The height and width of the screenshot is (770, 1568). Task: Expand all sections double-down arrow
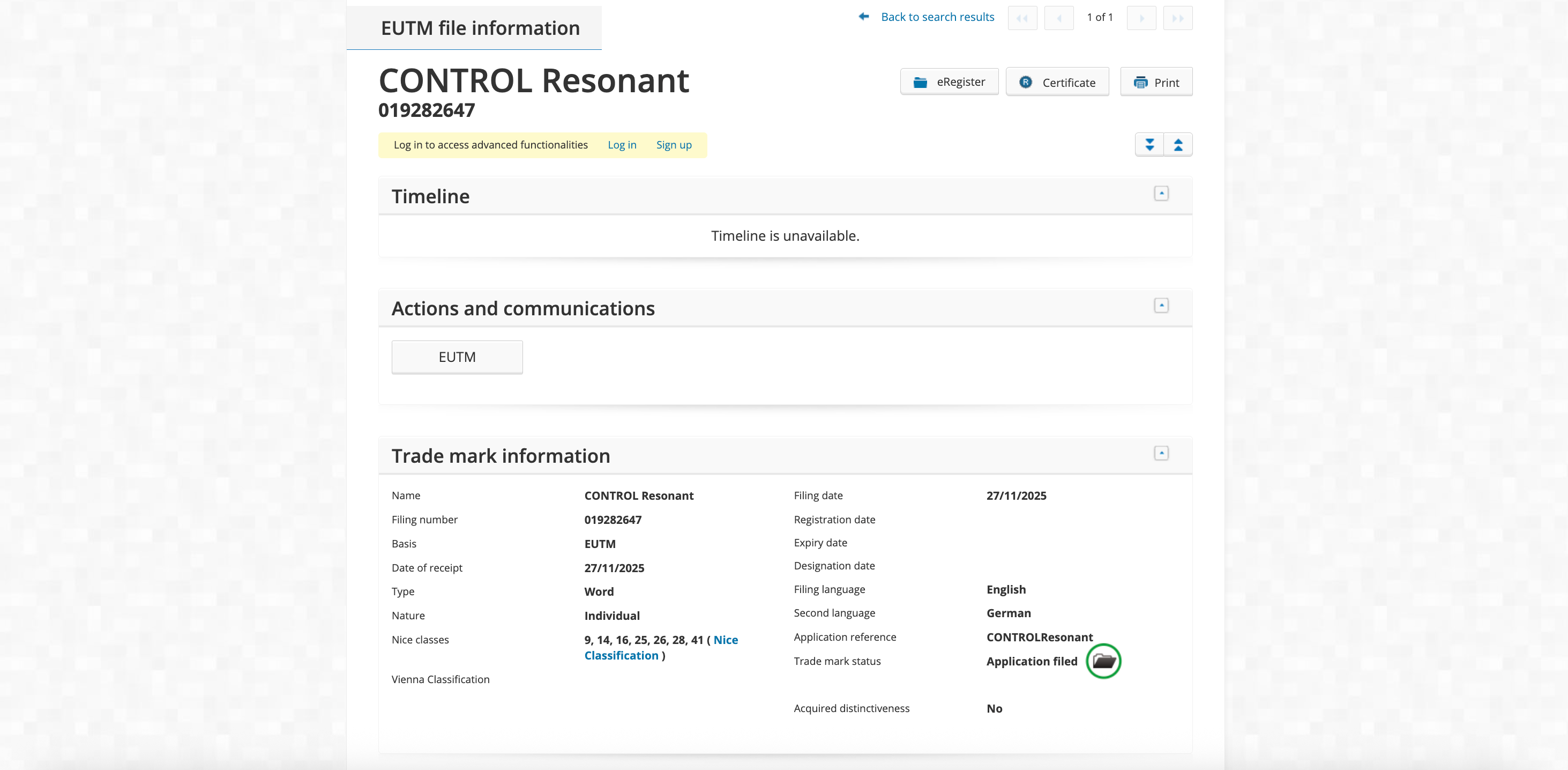point(1149,145)
